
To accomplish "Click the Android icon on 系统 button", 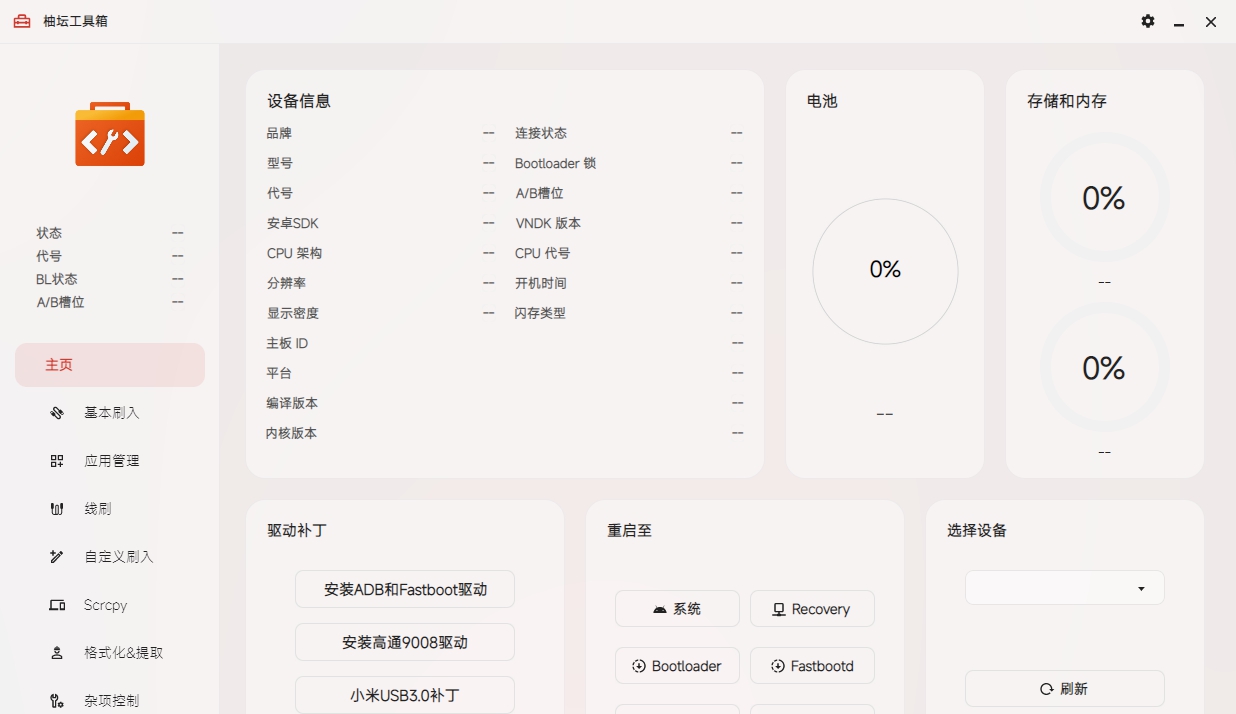I will pyautogui.click(x=660, y=609).
